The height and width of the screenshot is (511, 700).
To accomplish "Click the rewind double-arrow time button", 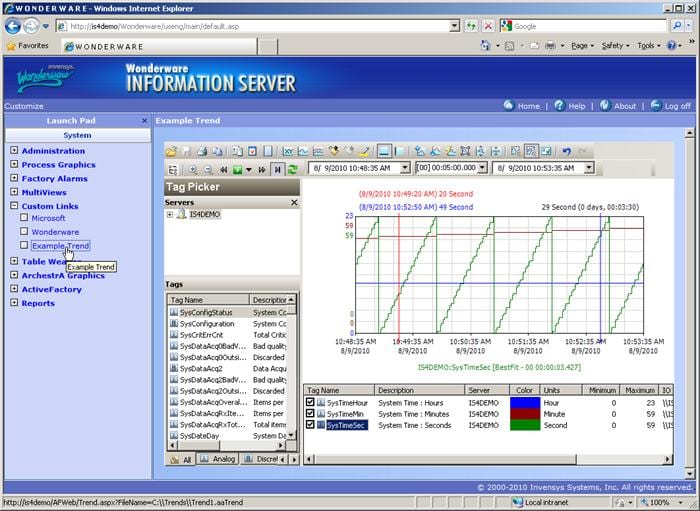I will [x=223, y=170].
